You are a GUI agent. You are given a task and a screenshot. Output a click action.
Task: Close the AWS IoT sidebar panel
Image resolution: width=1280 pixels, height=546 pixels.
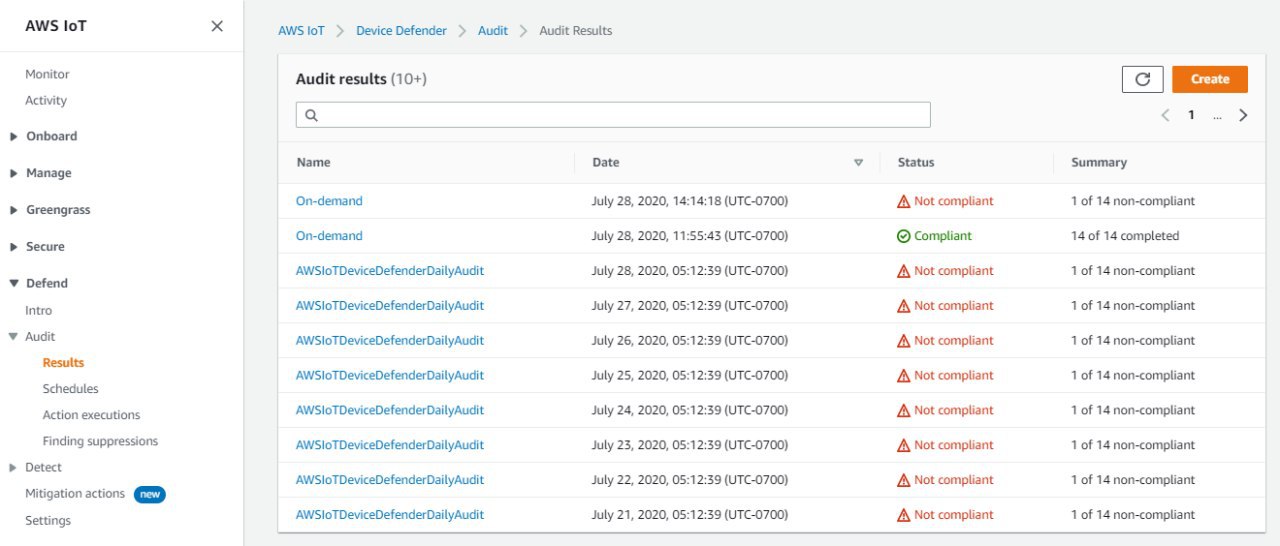pos(217,26)
